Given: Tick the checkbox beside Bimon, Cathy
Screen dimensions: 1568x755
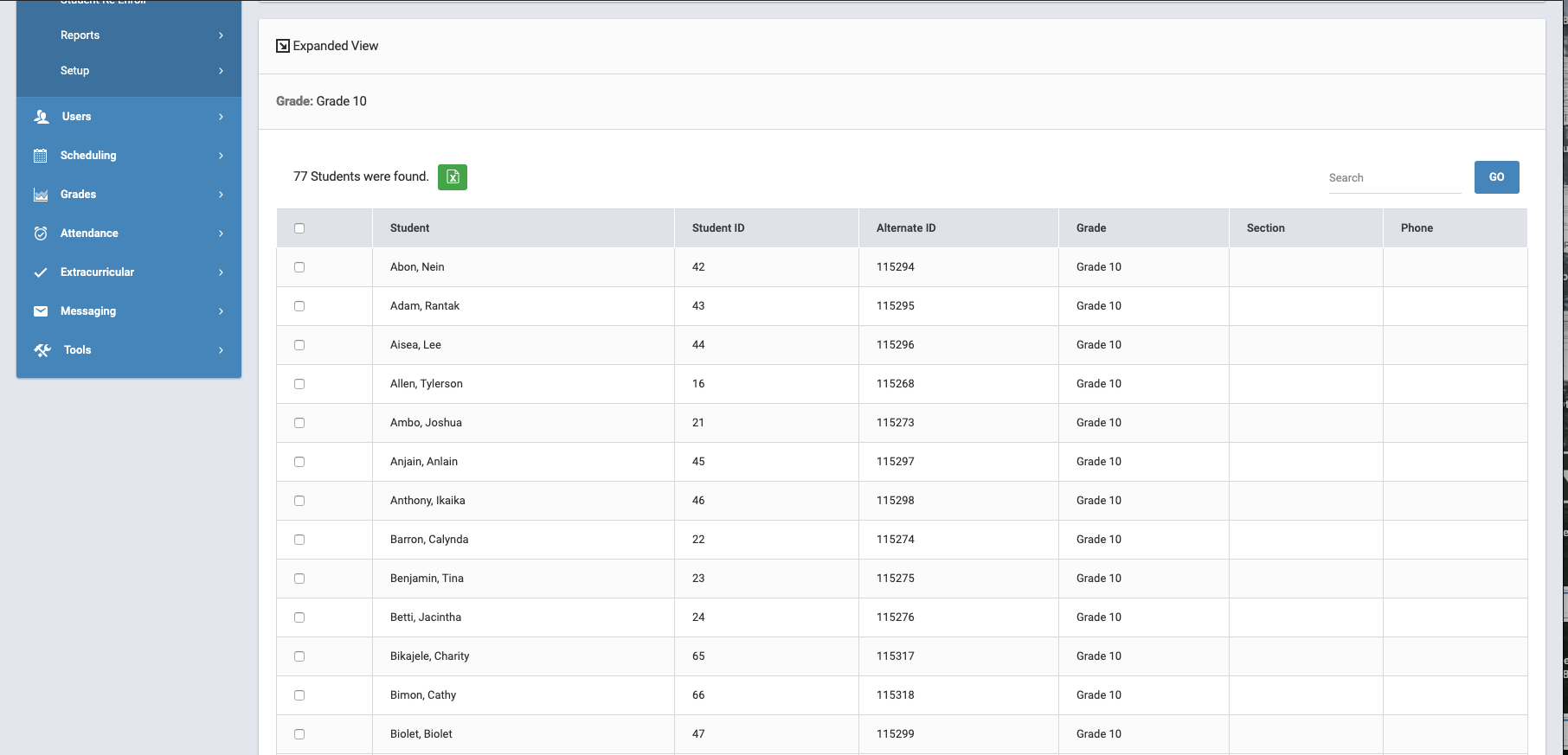Looking at the screenshot, I should pos(299,695).
